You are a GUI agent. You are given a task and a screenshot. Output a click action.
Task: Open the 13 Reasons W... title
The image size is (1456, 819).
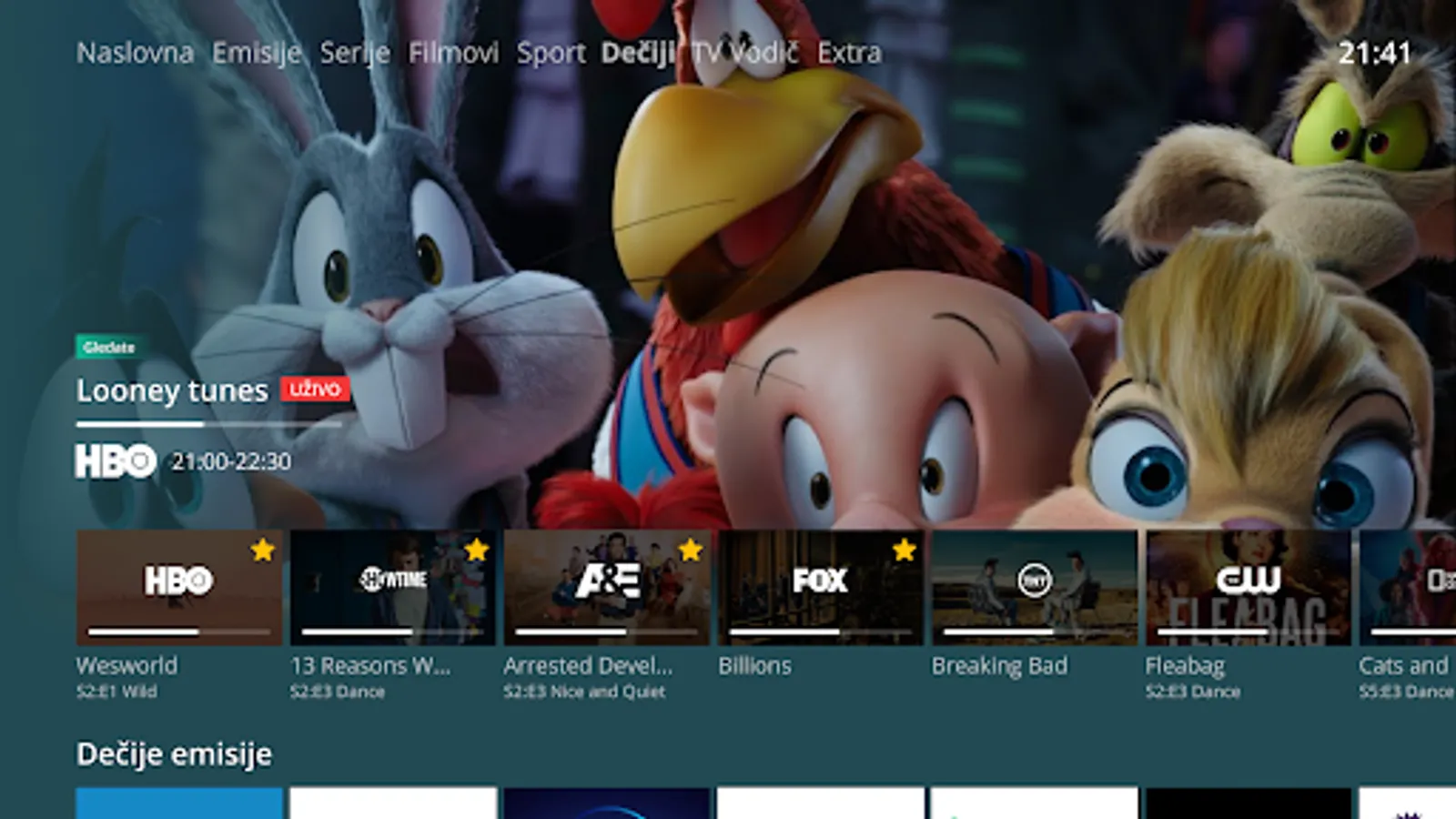[370, 665]
